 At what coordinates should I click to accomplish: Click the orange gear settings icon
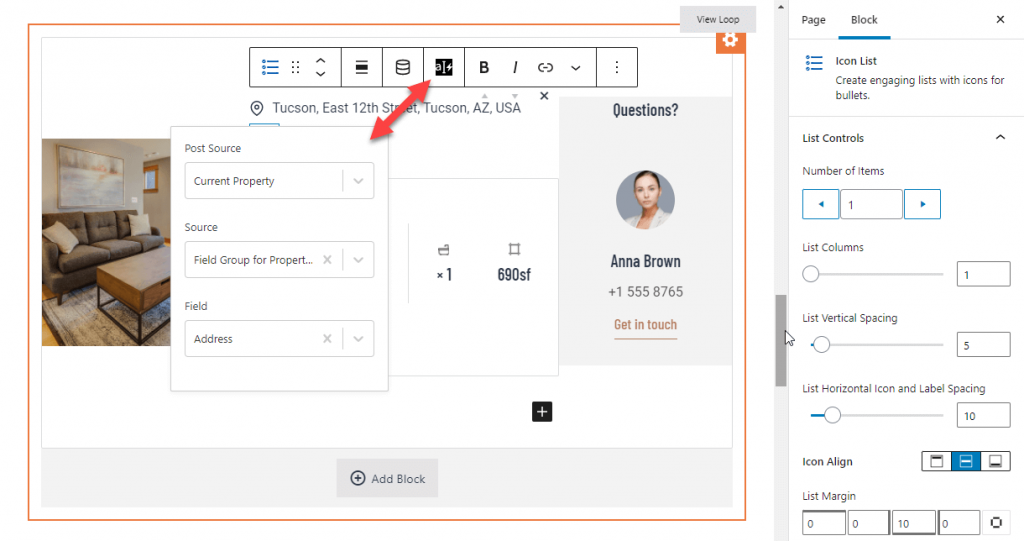[x=730, y=40]
